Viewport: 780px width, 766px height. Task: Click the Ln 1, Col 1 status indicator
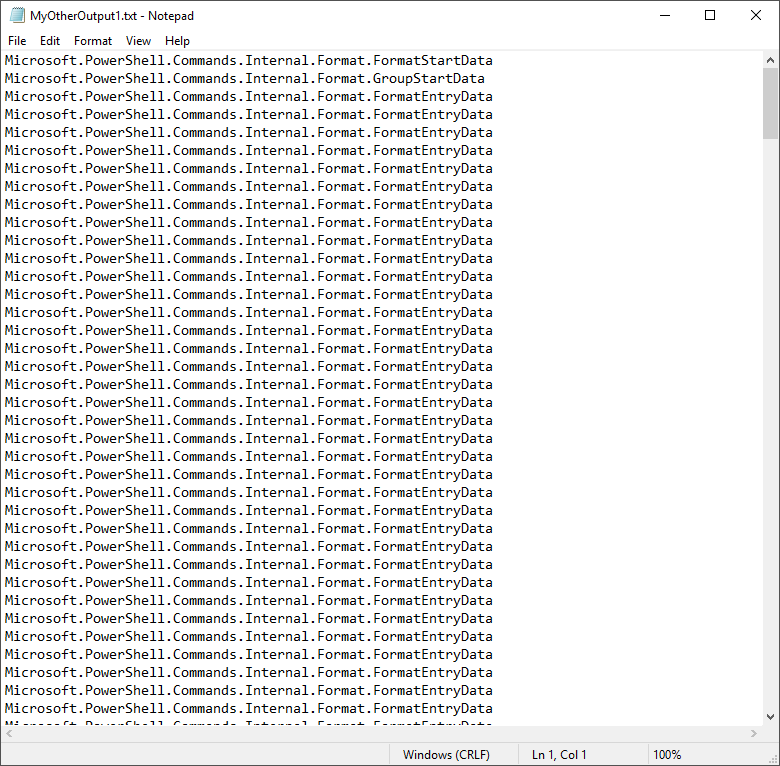(559, 755)
